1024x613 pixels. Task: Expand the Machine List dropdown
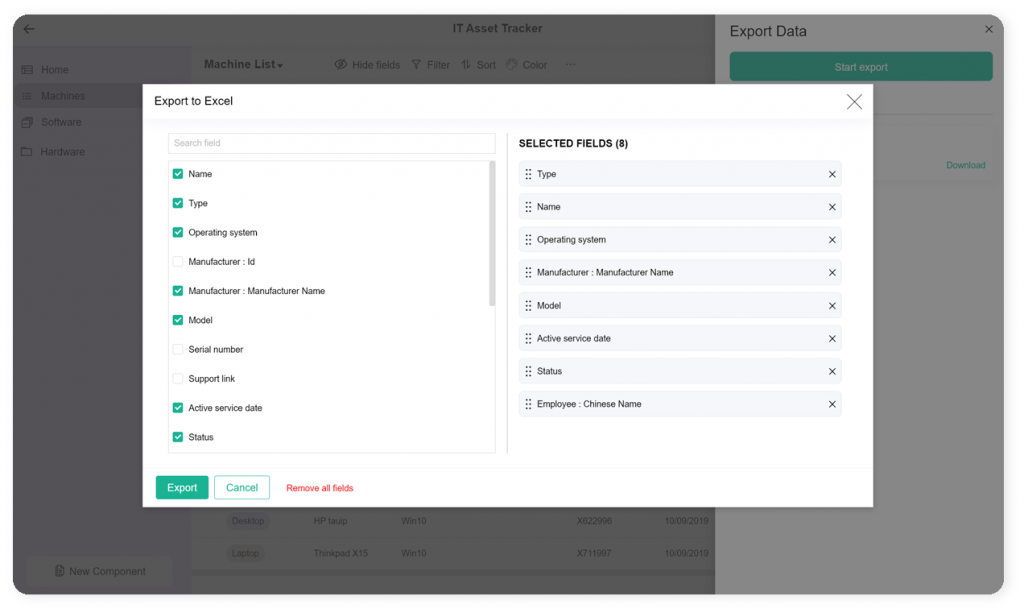pyautogui.click(x=243, y=64)
